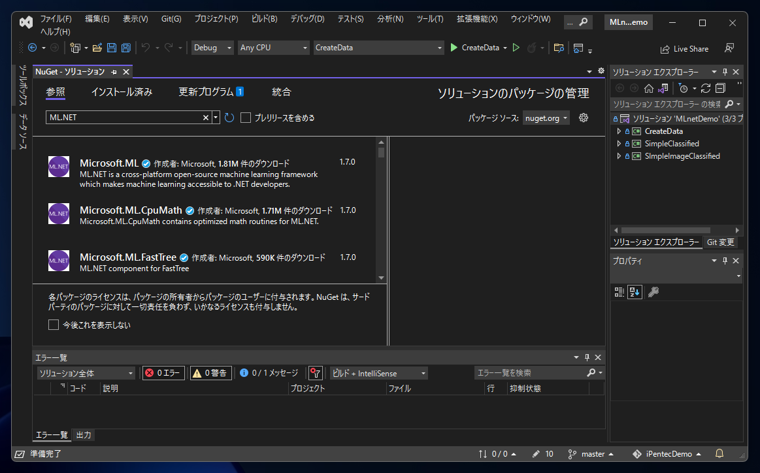Click the browser window icon in toolbar
The image size is (760, 473).
click(578, 47)
